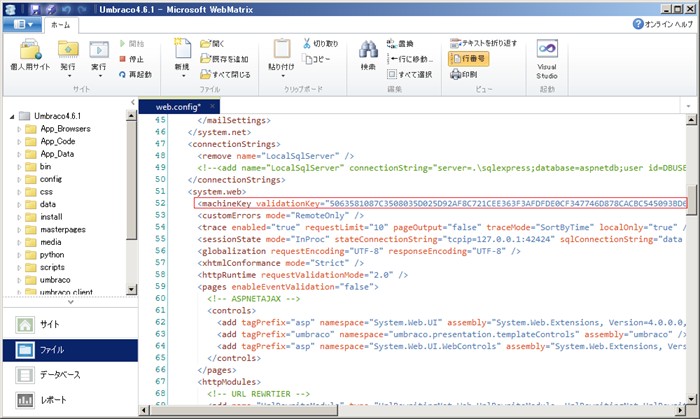Stop the site with 停止
The width and height of the screenshot is (700, 419).
pyautogui.click(x=132, y=59)
